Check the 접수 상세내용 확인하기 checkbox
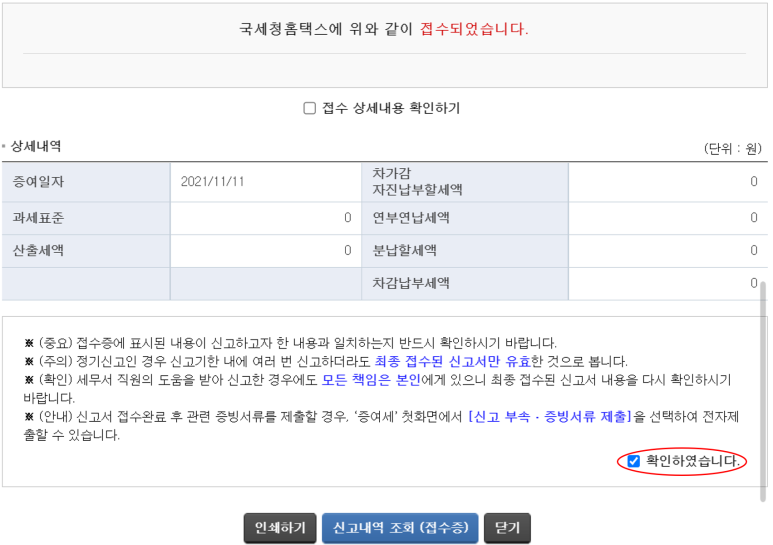The height and width of the screenshot is (545, 773). (x=310, y=108)
